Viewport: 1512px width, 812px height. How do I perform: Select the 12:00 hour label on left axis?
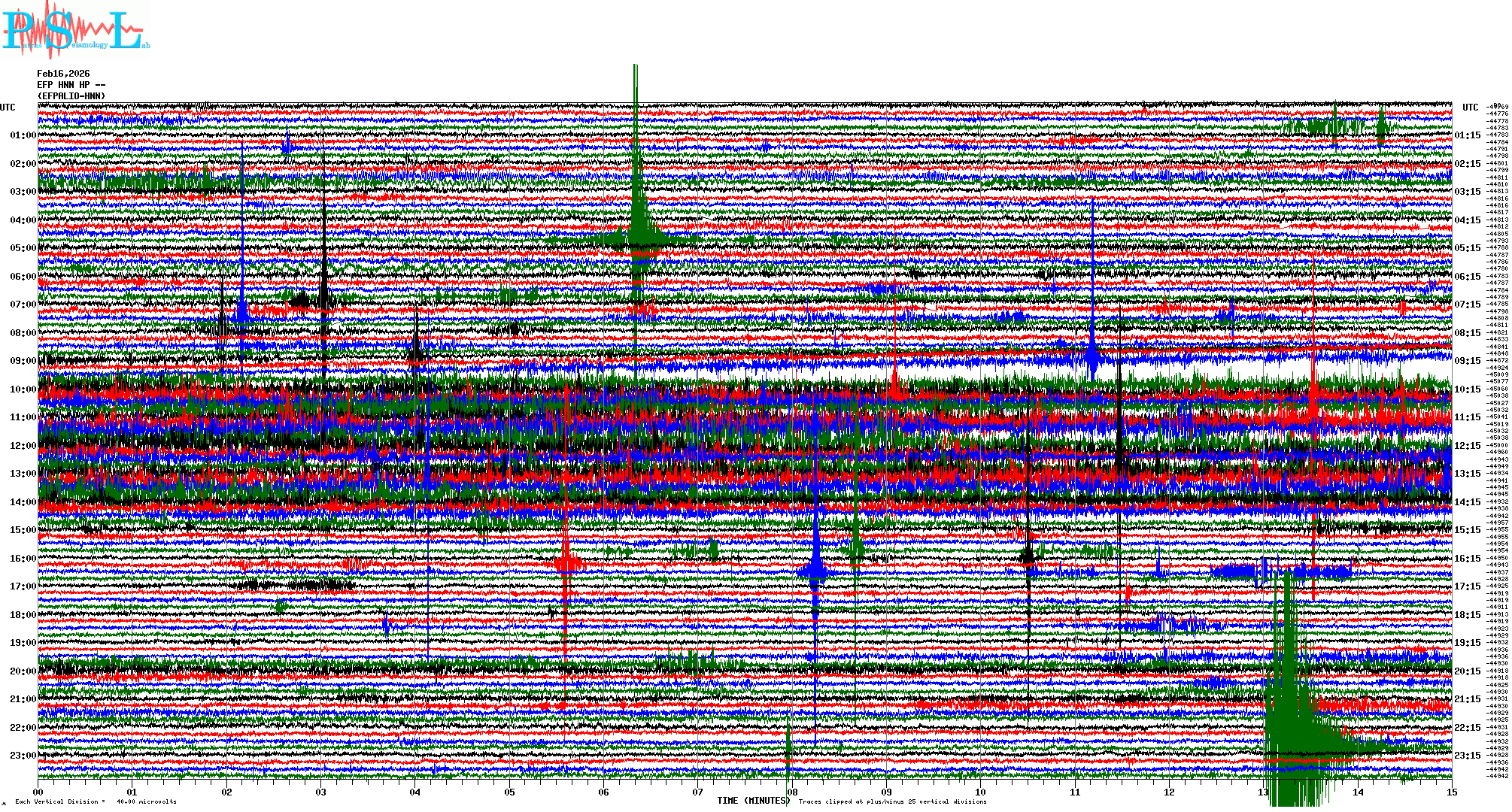[23, 446]
